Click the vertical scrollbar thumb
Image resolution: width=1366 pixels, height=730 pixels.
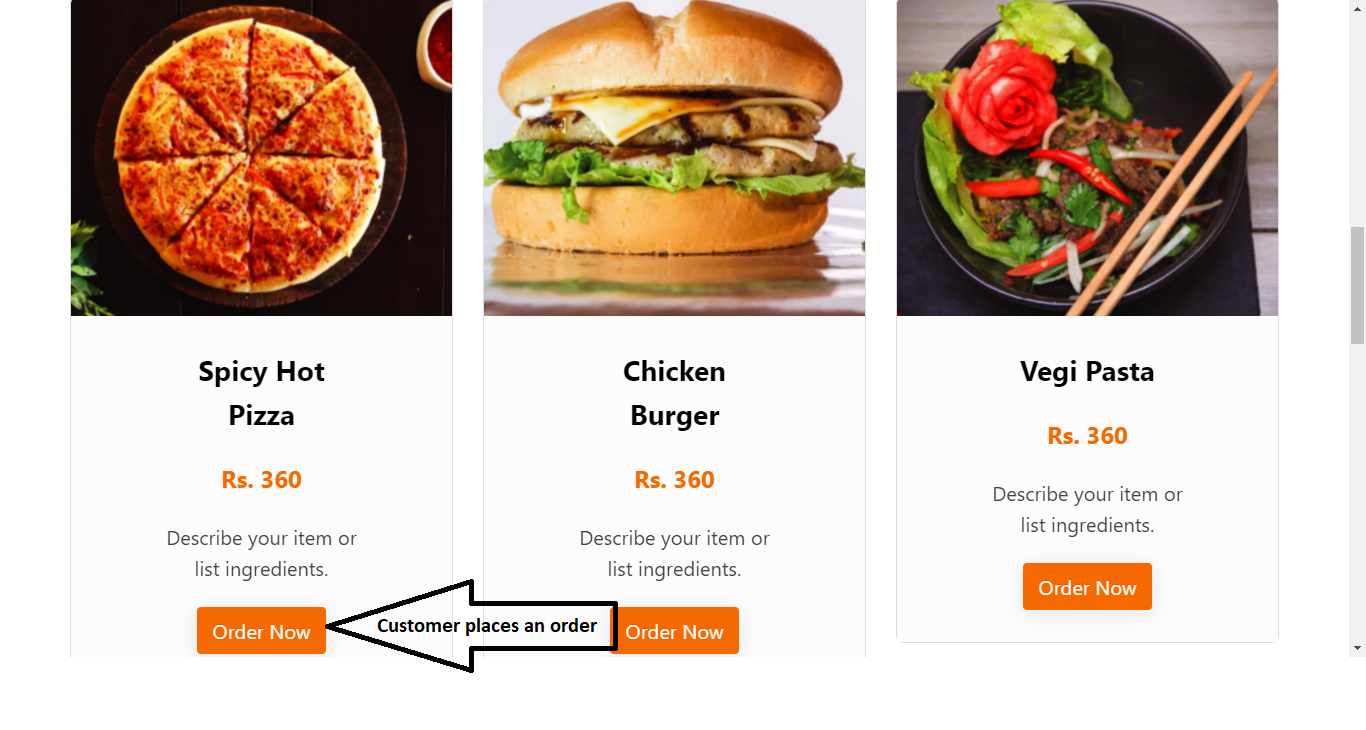point(1357,285)
